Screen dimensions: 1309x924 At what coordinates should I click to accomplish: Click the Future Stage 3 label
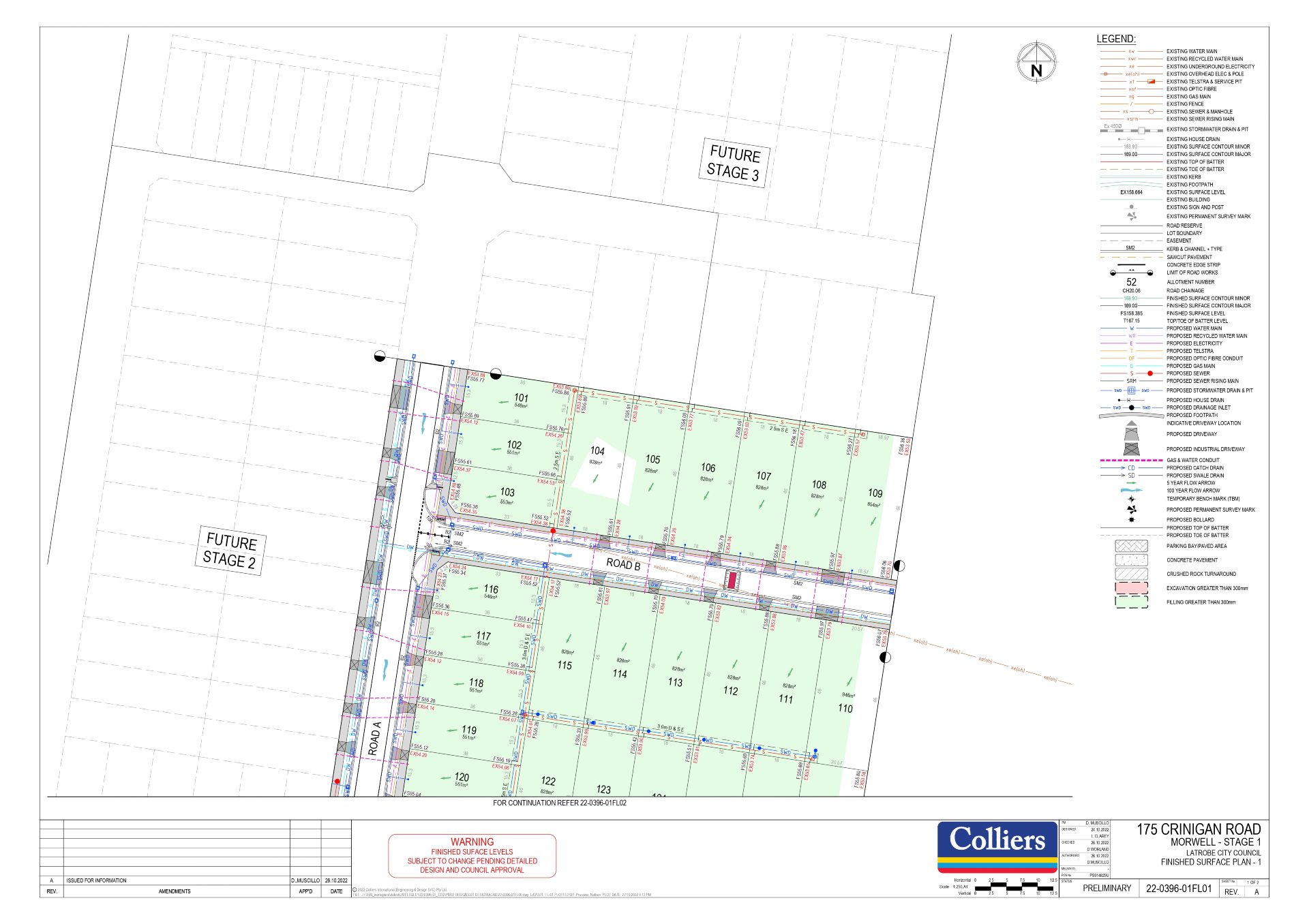point(734,163)
